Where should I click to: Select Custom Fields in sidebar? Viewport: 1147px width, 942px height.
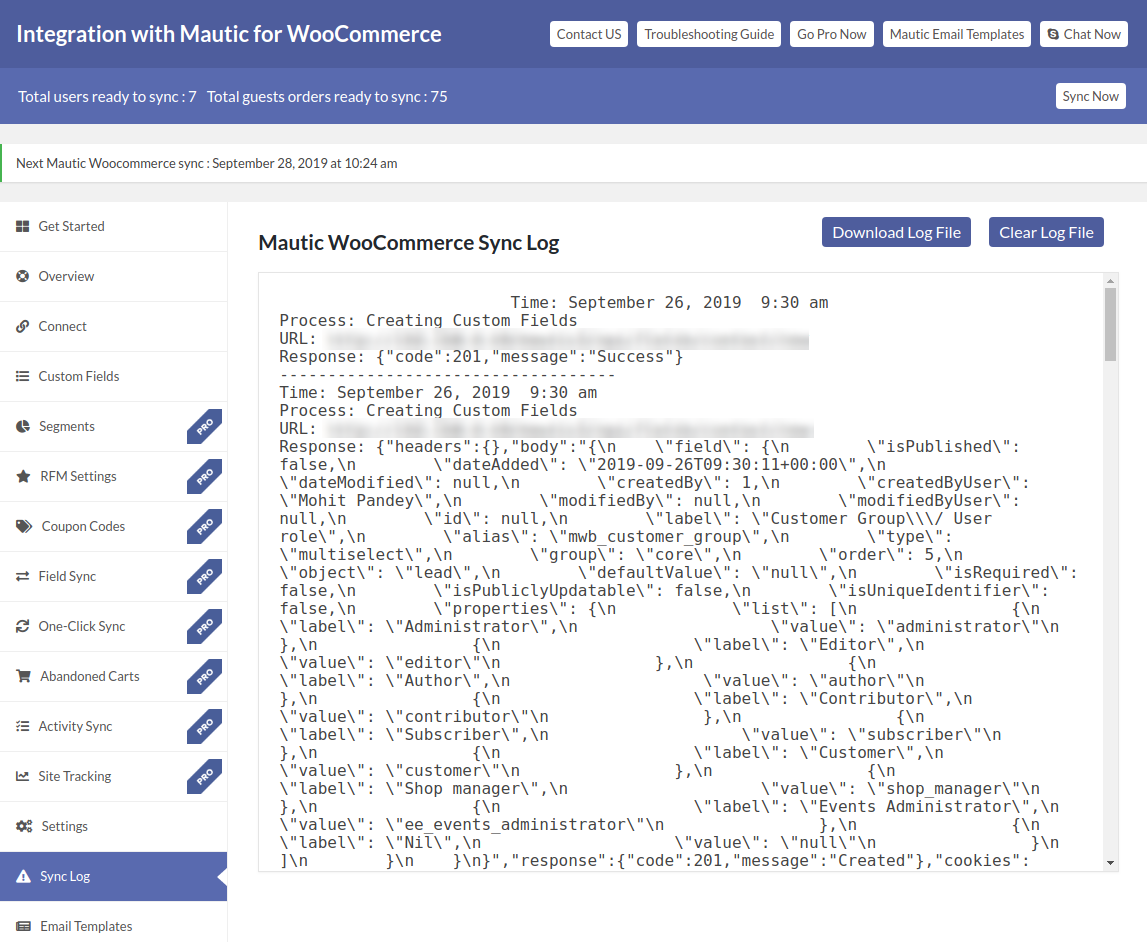click(113, 376)
